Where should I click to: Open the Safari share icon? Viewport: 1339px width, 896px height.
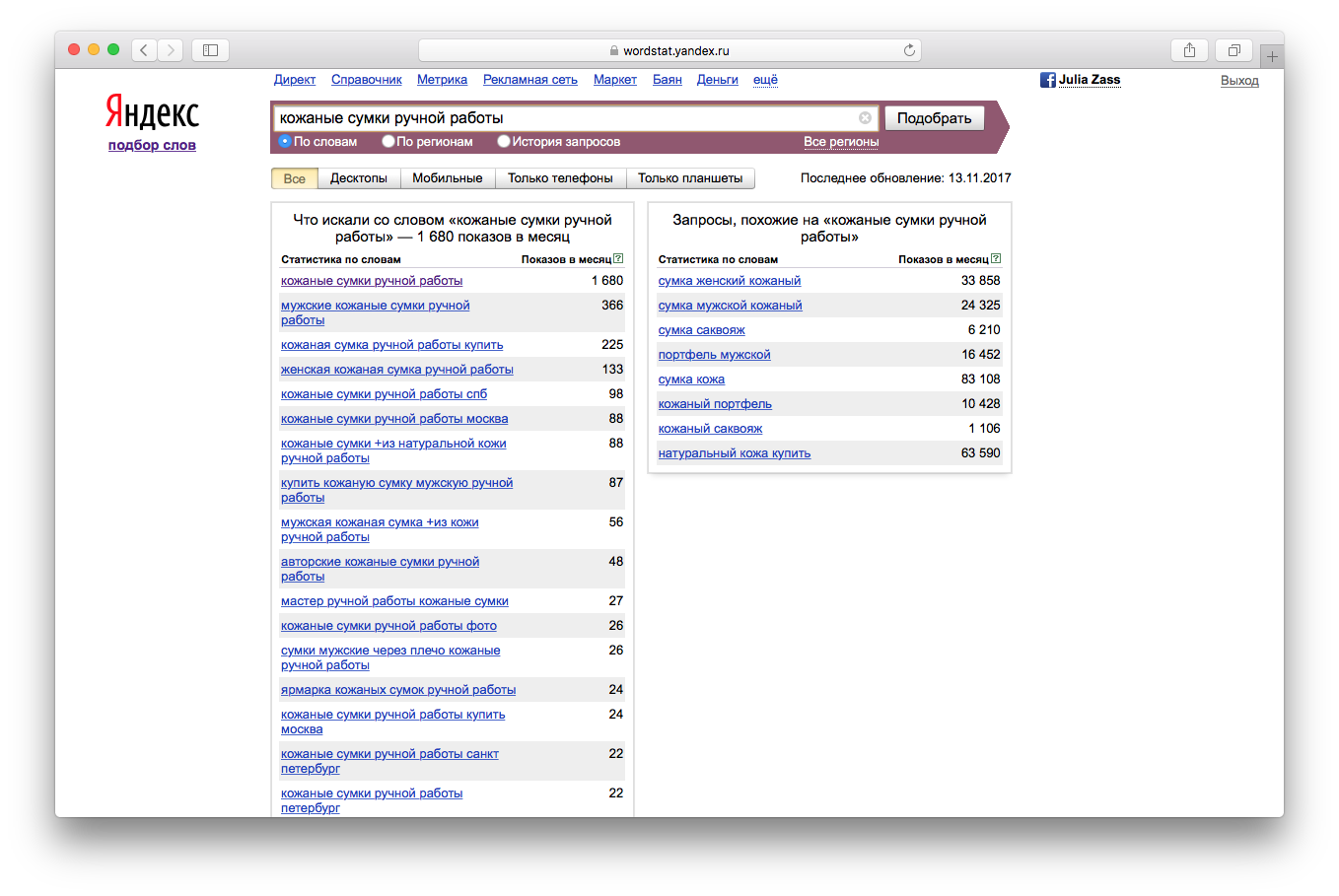click(1189, 49)
